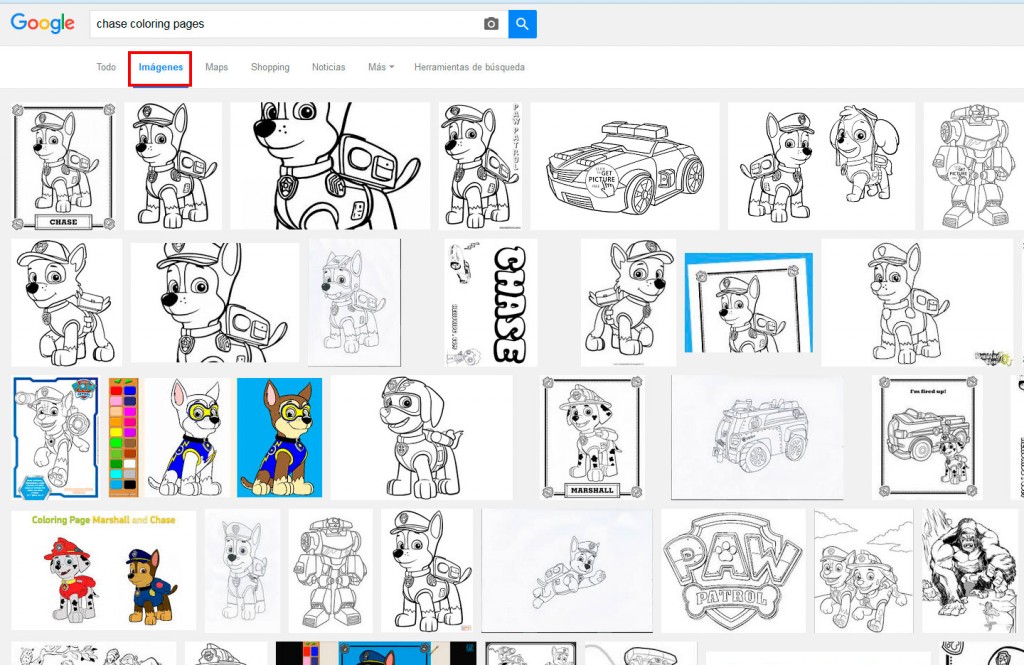1024x665 pixels.
Task: Select the PAW PATROL logo badge thumbnail
Action: (x=733, y=571)
